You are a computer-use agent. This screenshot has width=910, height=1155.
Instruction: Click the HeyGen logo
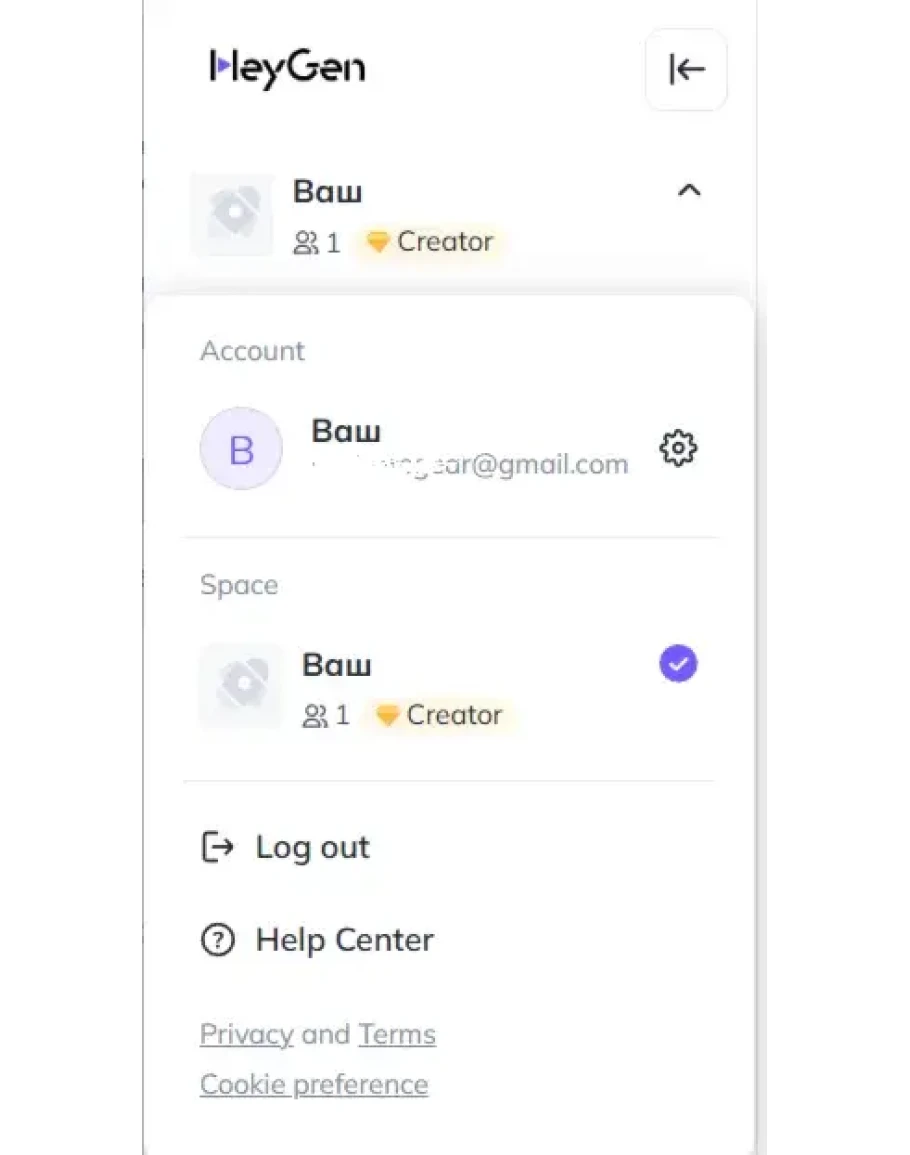click(x=287, y=68)
